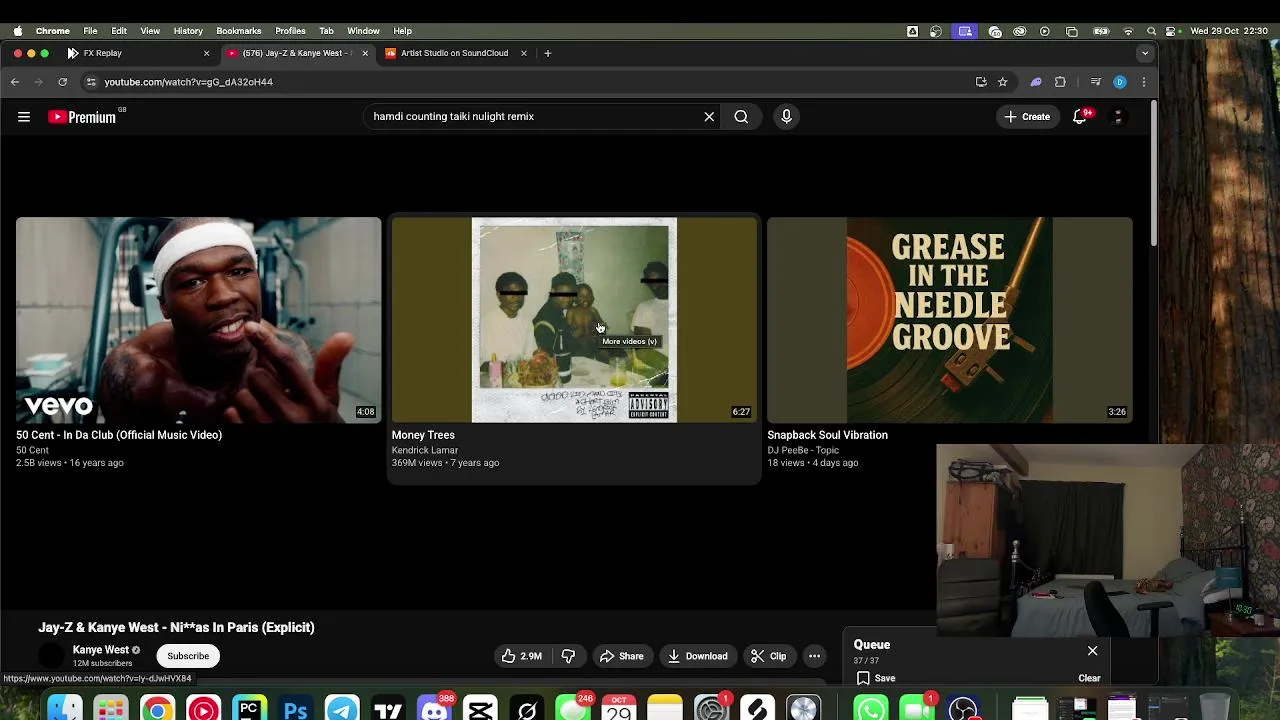Click the YouTube Premium logo
1280x720 pixels.
click(82, 117)
